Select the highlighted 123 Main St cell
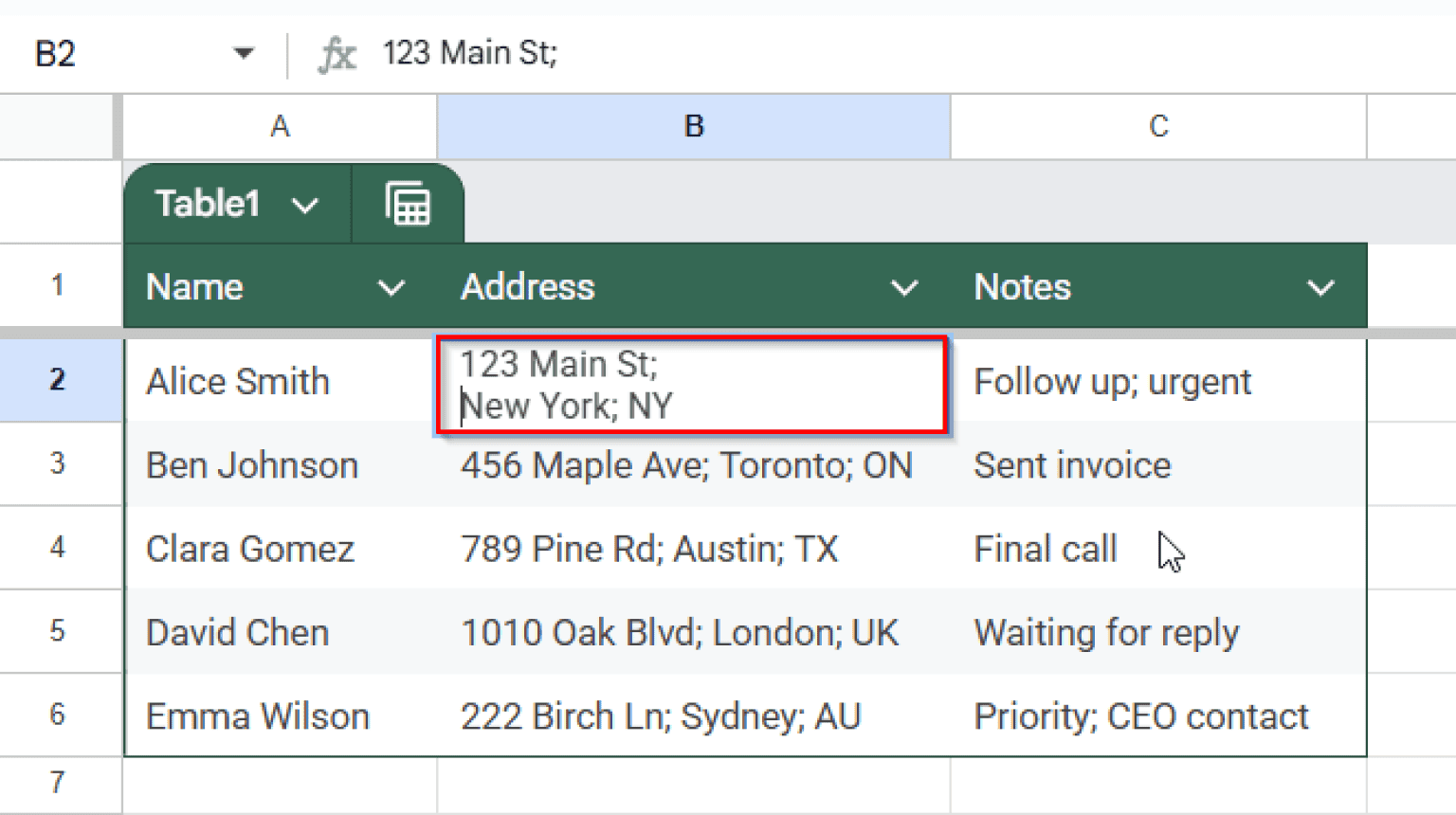This screenshot has height=815, width=1456. pyautogui.click(x=692, y=385)
